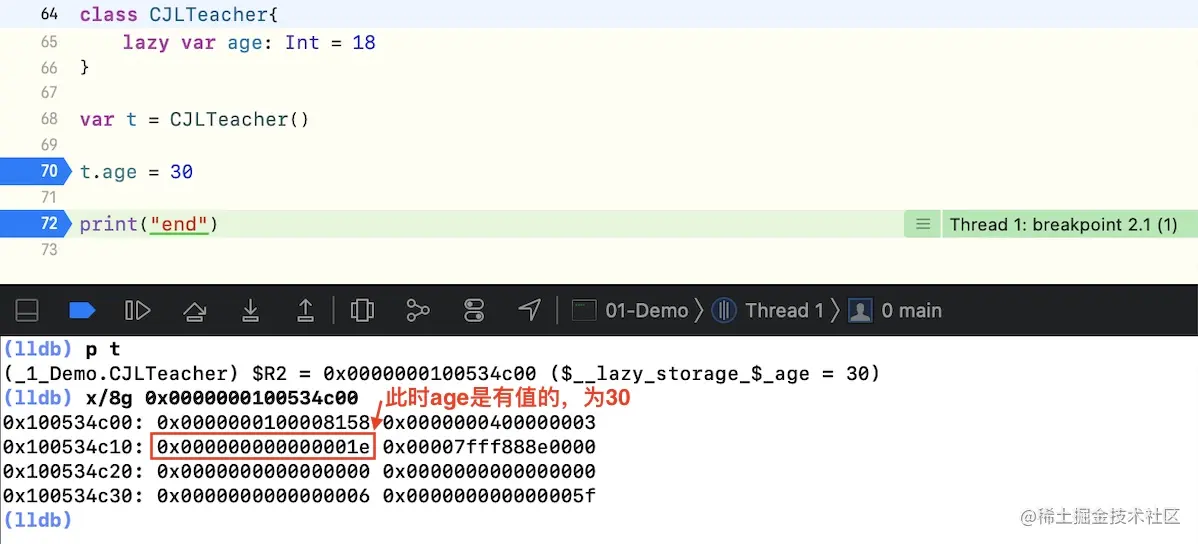Viewport: 1198px width, 544px height.
Task: Click line number 65 in gutter
Action: pos(49,41)
